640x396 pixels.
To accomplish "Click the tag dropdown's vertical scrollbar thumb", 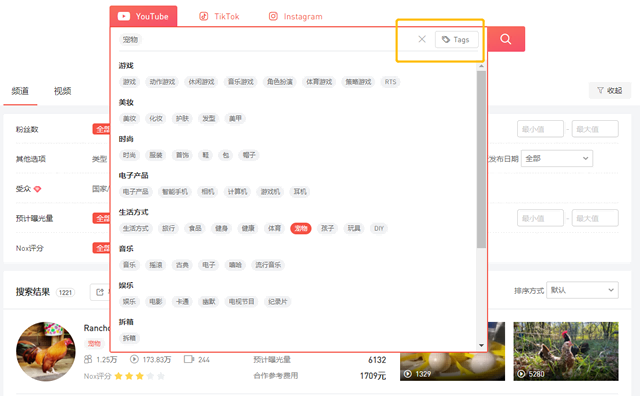I will click(481, 159).
